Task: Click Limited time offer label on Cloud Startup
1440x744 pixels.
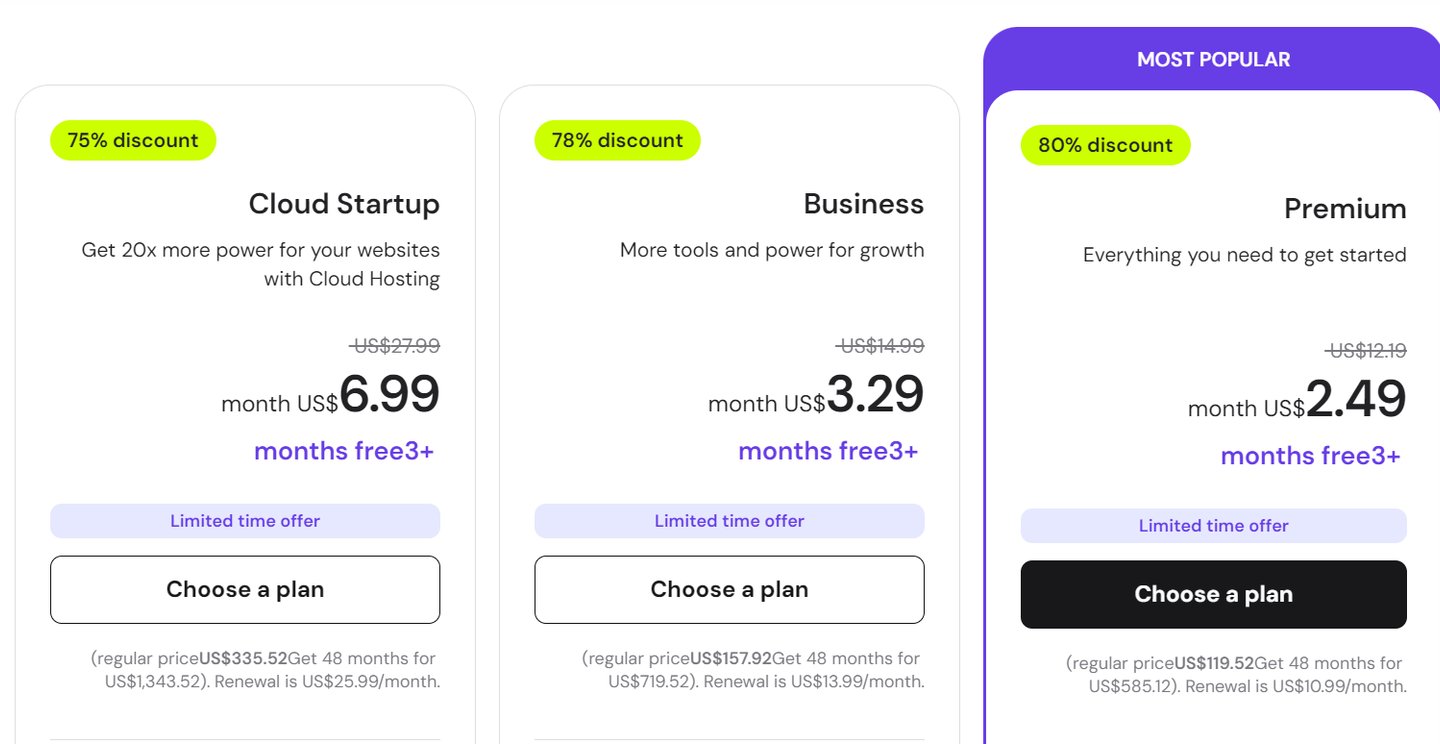Action: pyautogui.click(x=245, y=521)
